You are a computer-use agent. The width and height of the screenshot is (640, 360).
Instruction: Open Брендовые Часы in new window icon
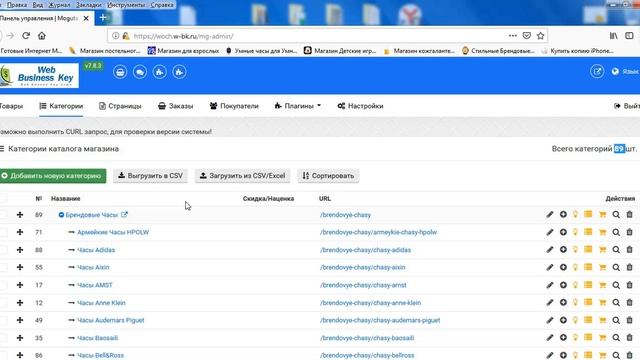point(124,214)
